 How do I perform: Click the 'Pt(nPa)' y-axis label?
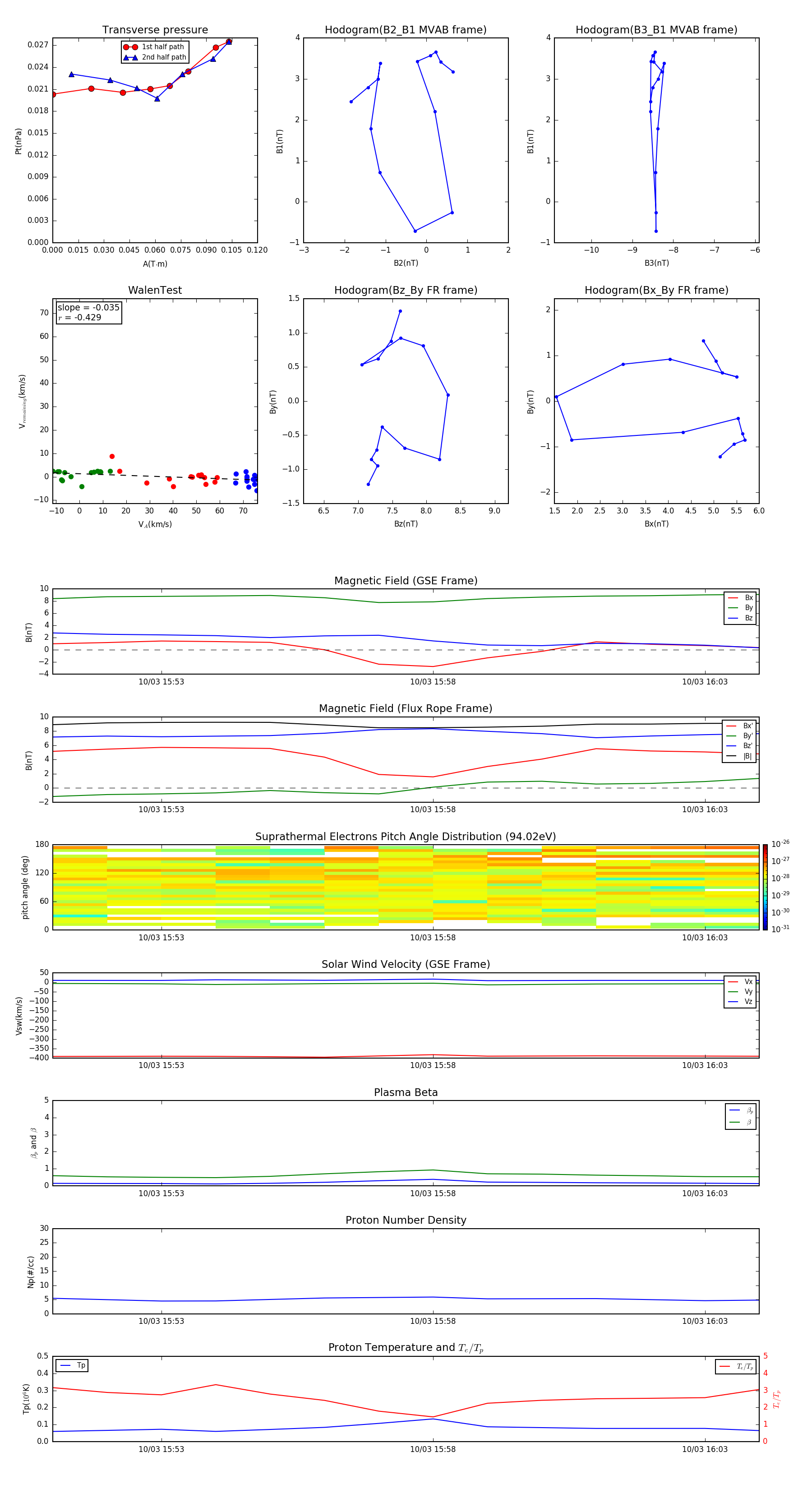coord(18,141)
